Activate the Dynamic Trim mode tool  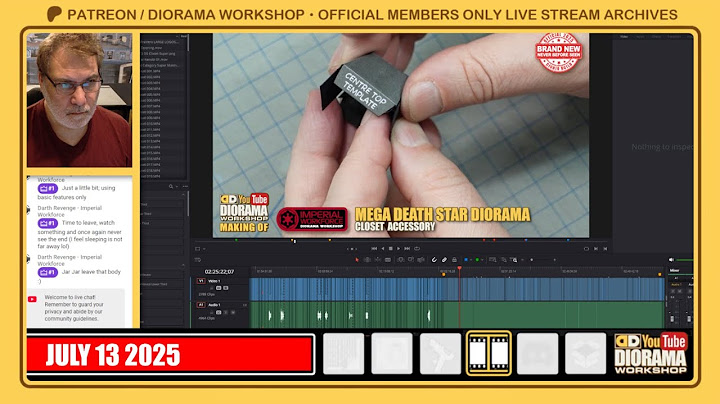pyautogui.click(x=377, y=260)
